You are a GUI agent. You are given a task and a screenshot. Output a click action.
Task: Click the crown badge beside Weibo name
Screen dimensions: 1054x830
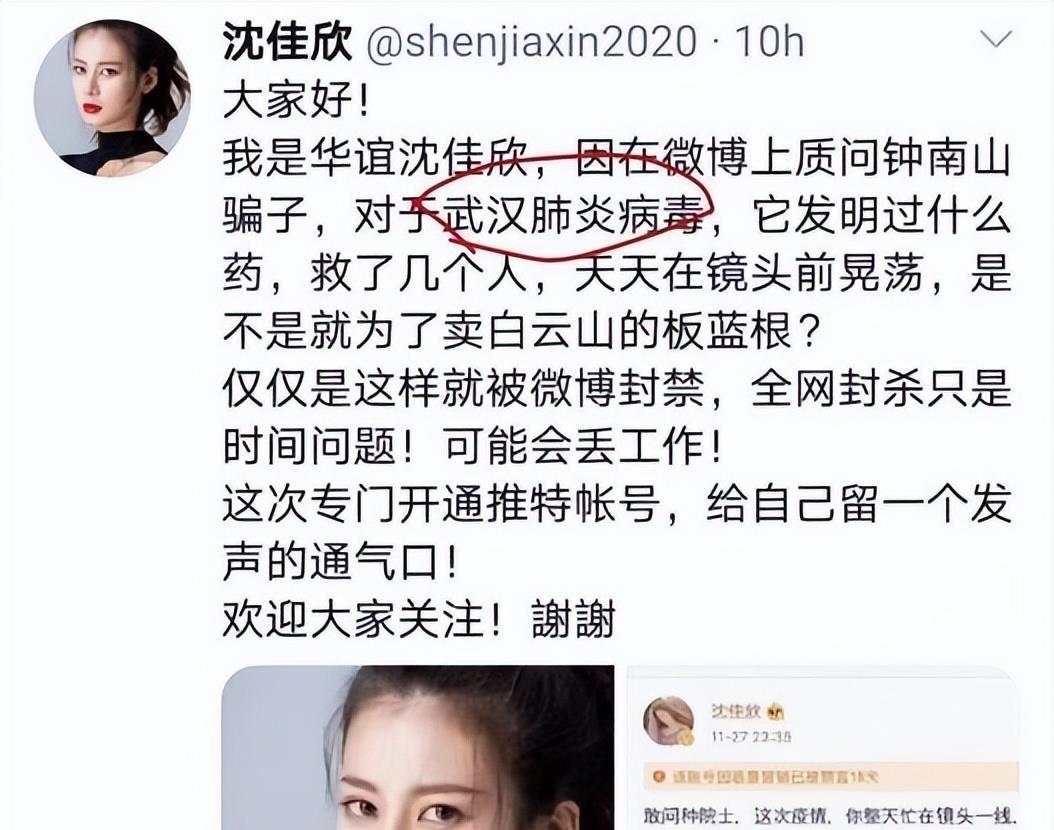(775, 712)
